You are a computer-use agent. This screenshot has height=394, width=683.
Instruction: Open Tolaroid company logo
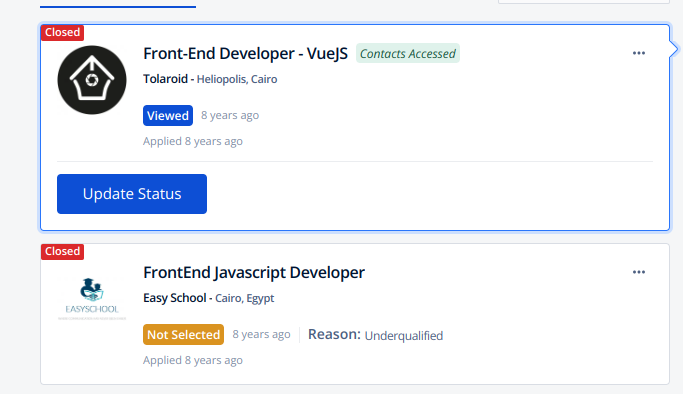click(92, 80)
